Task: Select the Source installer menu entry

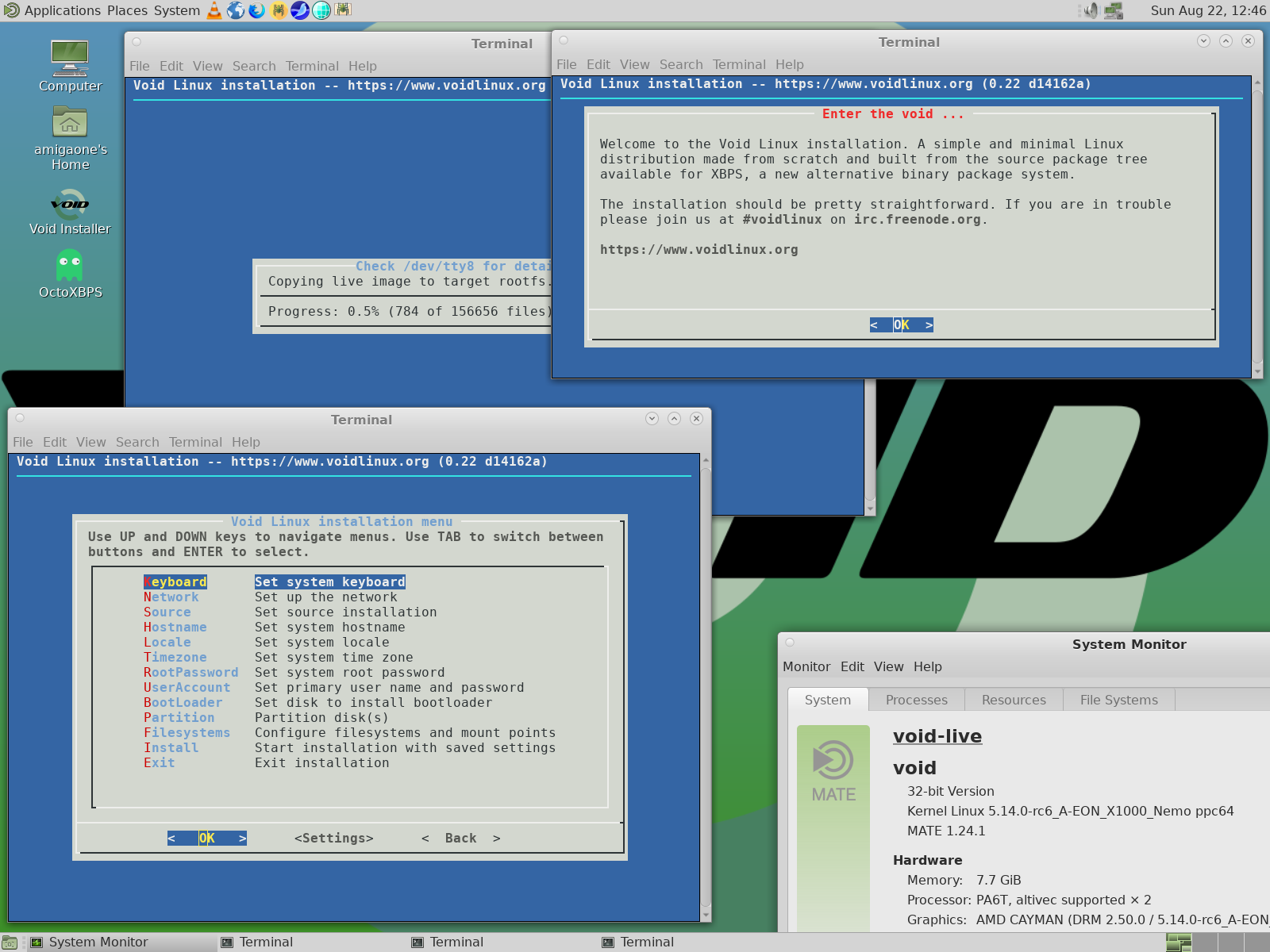Action: pyautogui.click(x=291, y=612)
